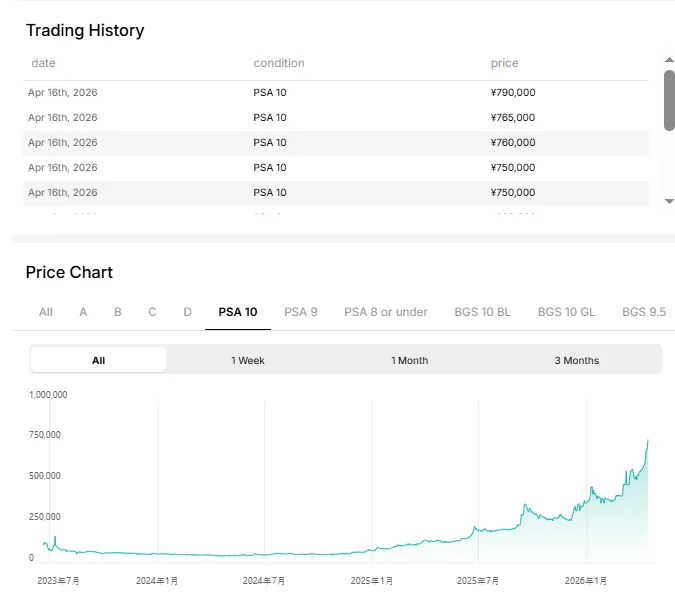Click the price column header

505,63
